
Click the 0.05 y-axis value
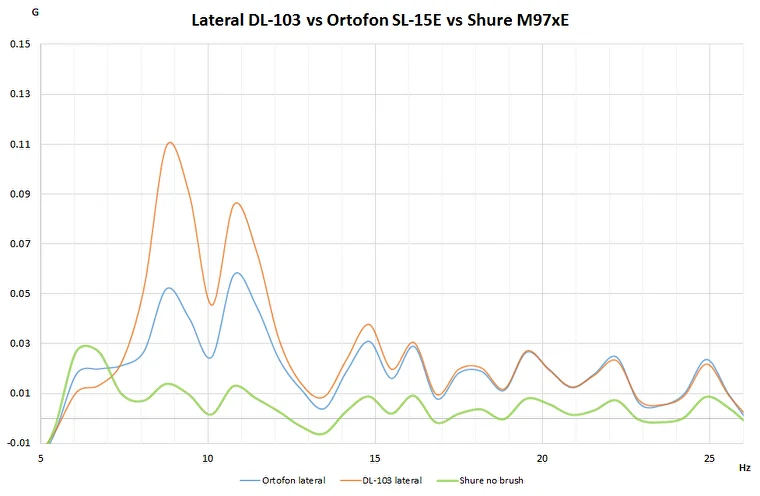click(20, 294)
